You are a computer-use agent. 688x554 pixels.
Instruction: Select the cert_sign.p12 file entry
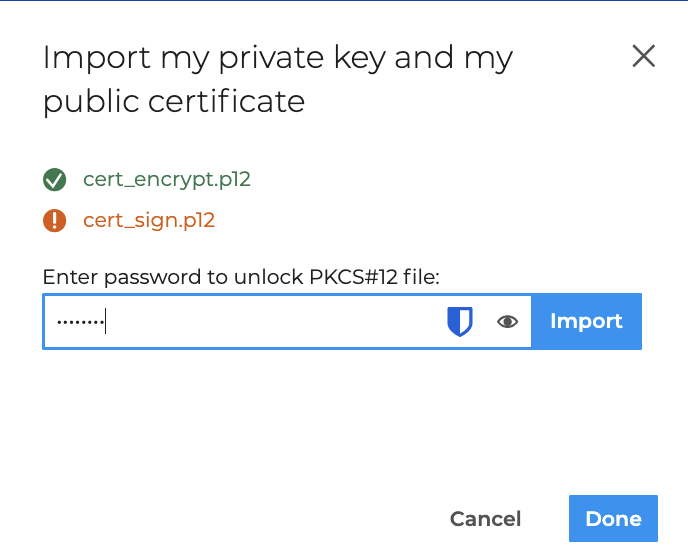[x=148, y=220]
